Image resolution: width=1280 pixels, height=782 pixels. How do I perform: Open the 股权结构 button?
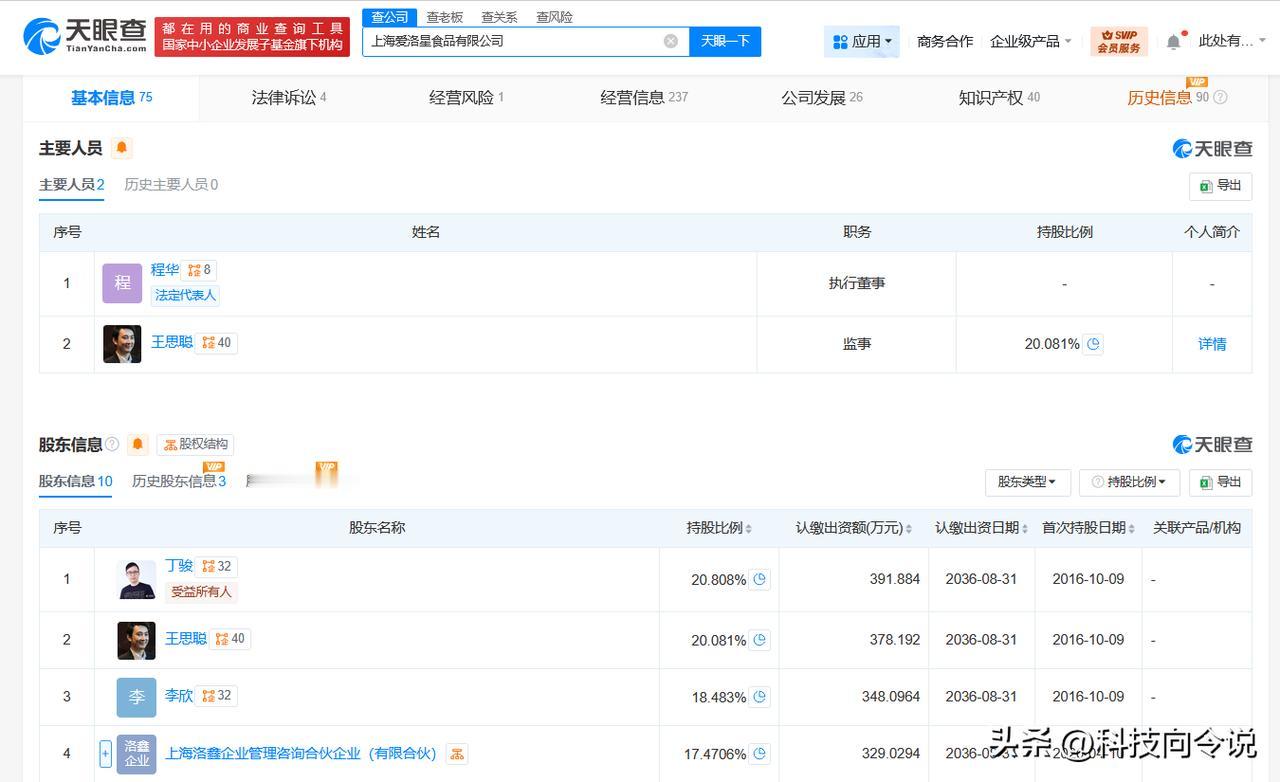coord(195,444)
